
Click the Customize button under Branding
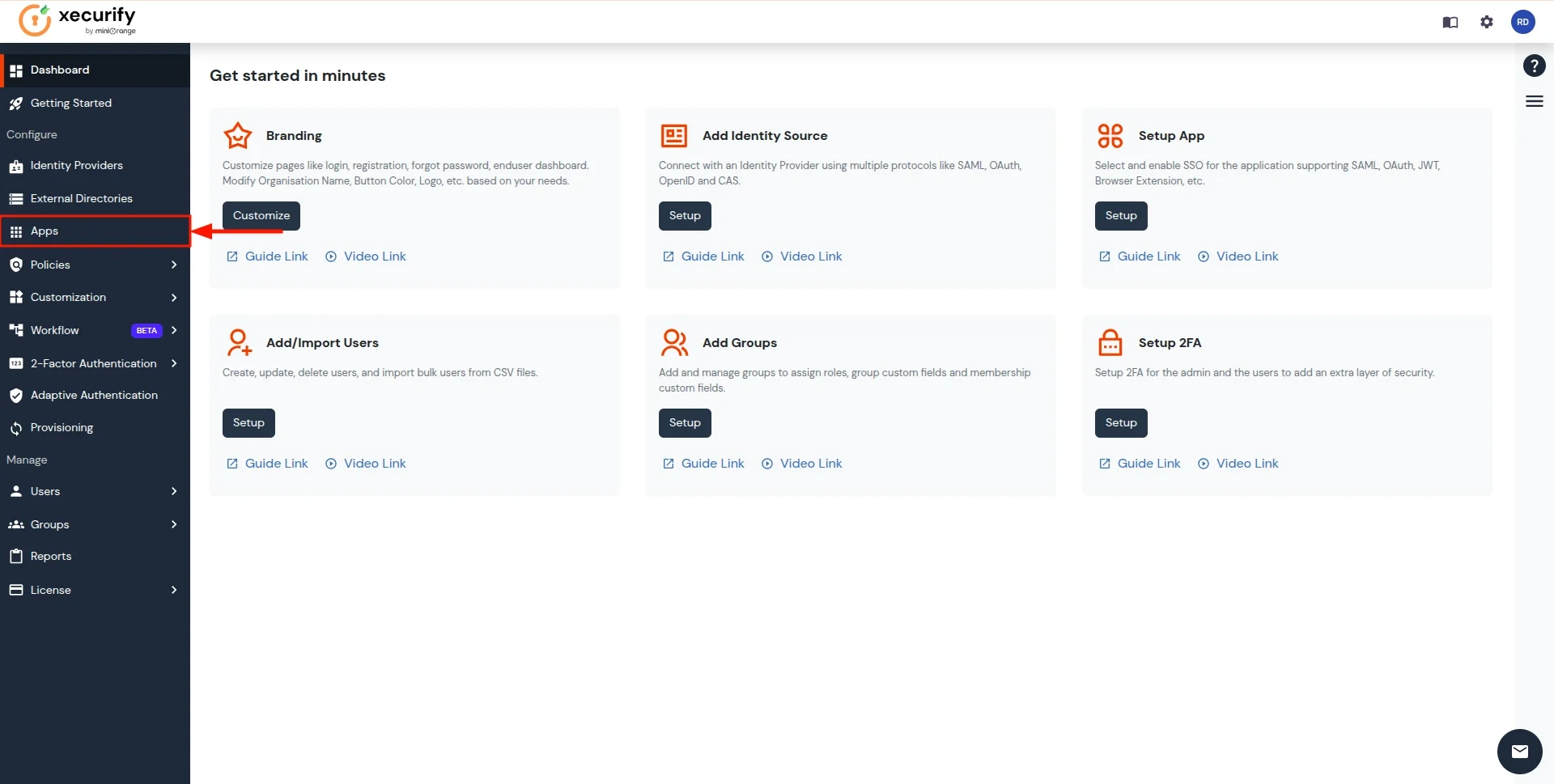tap(261, 215)
